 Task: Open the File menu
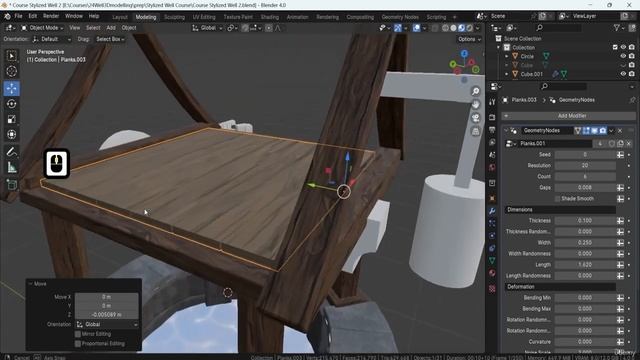(x=18, y=16)
